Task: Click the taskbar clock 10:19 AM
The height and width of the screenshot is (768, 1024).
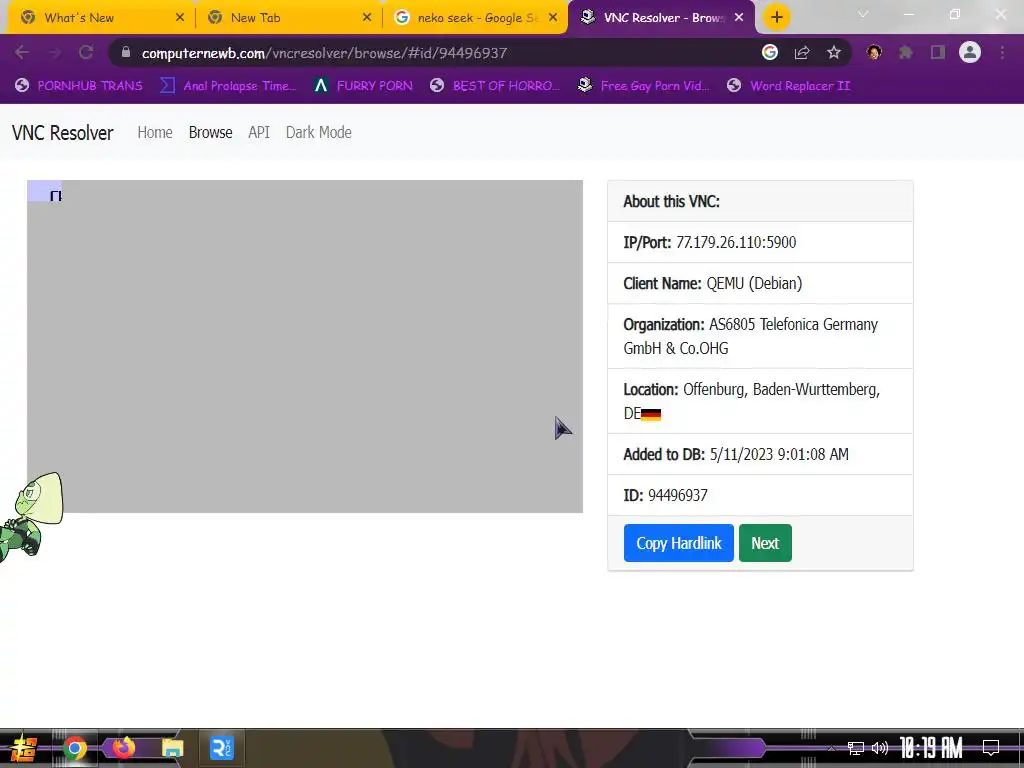Action: click(931, 748)
